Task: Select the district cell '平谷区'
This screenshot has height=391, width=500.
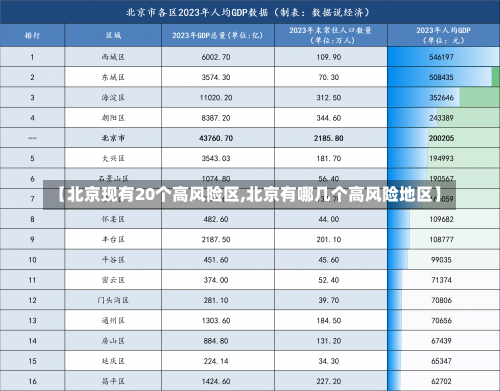Action: 113,260
